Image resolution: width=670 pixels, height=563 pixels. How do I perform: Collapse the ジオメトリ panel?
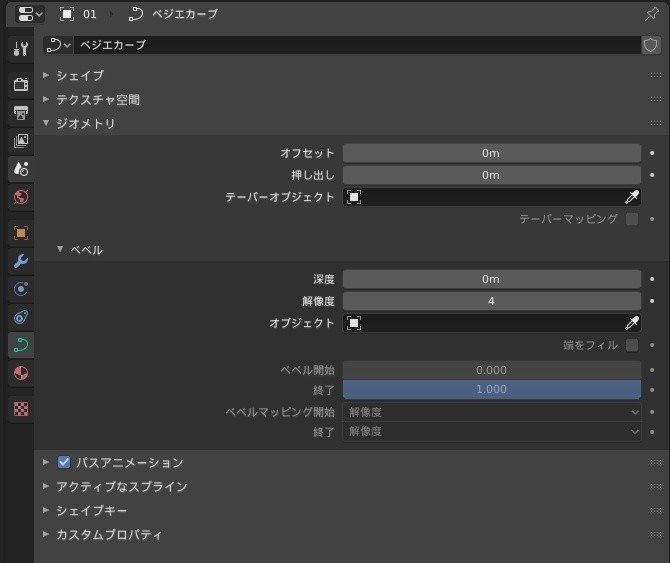(x=46, y=123)
